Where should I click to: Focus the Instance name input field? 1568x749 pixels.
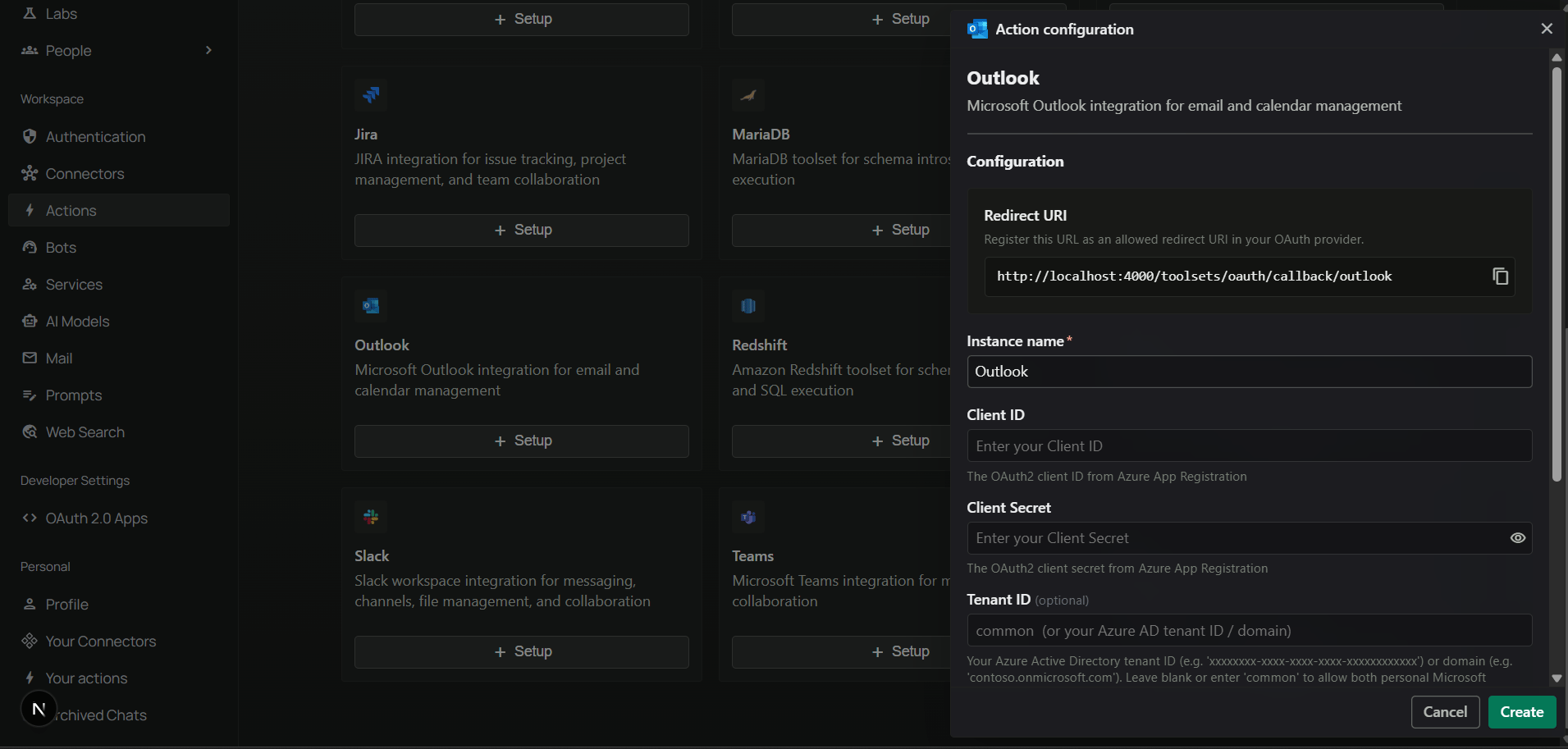coord(1249,372)
